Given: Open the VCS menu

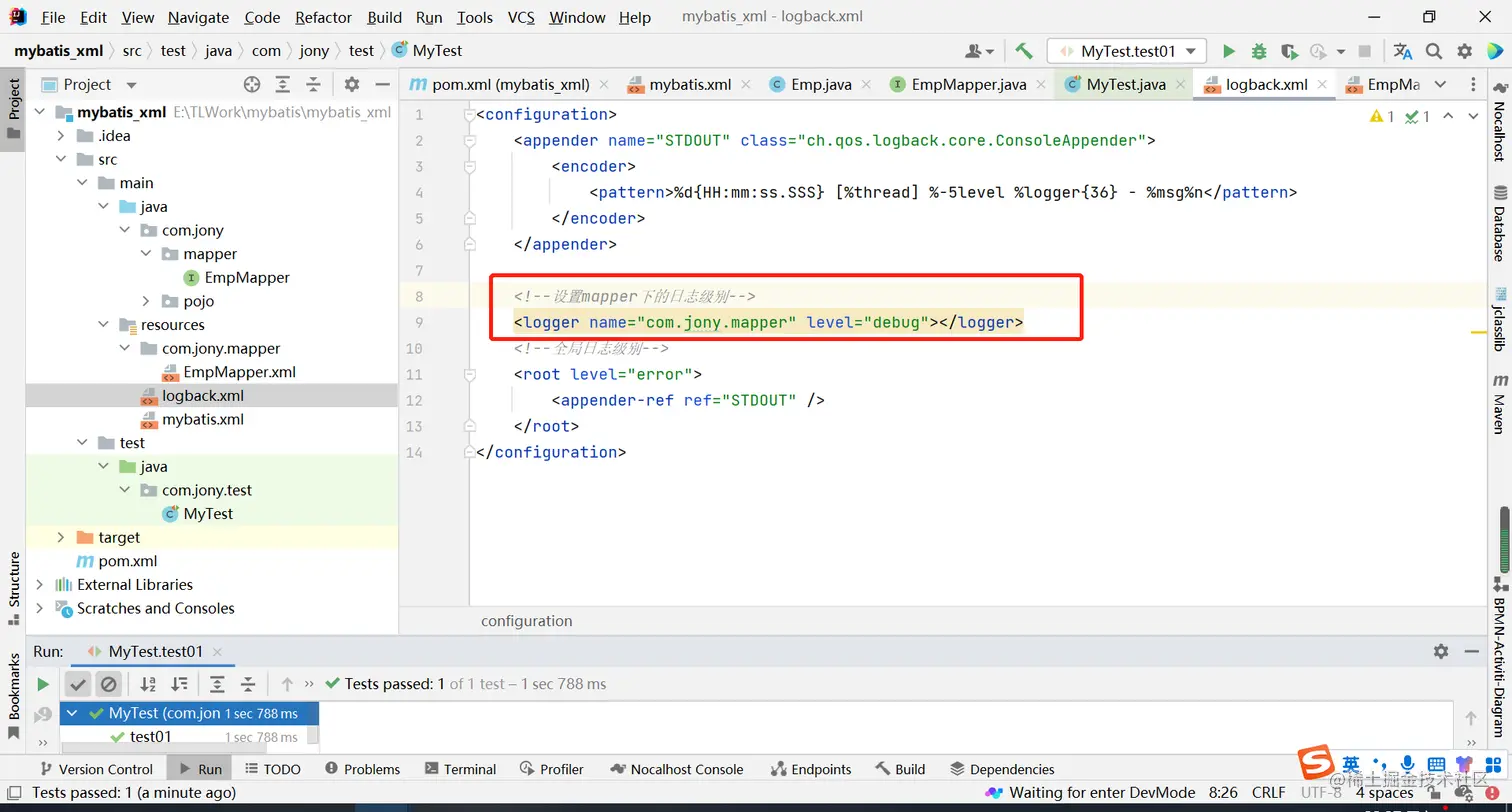Looking at the screenshot, I should point(521,17).
